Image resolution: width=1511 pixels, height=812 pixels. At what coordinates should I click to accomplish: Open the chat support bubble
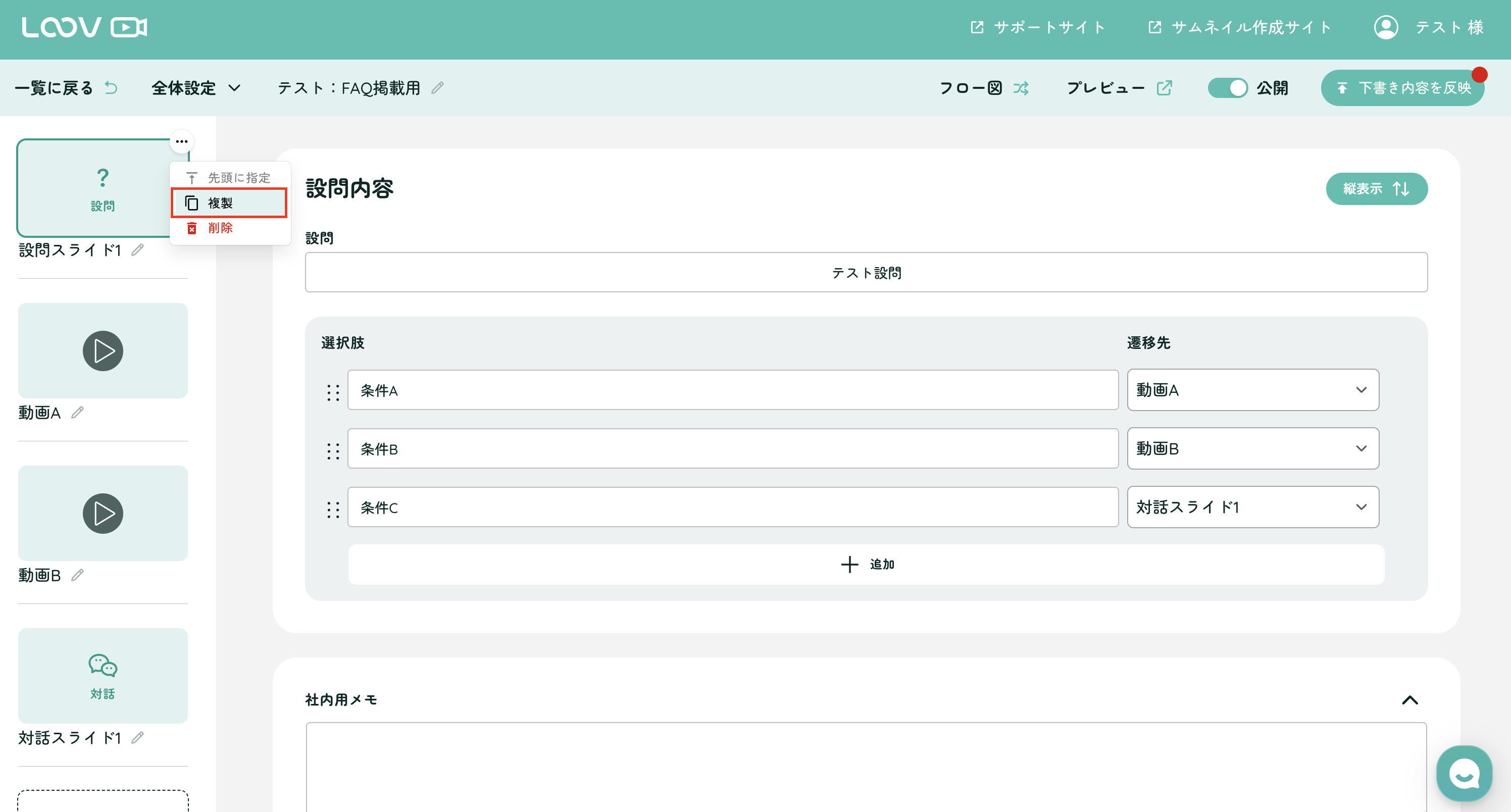click(x=1464, y=774)
